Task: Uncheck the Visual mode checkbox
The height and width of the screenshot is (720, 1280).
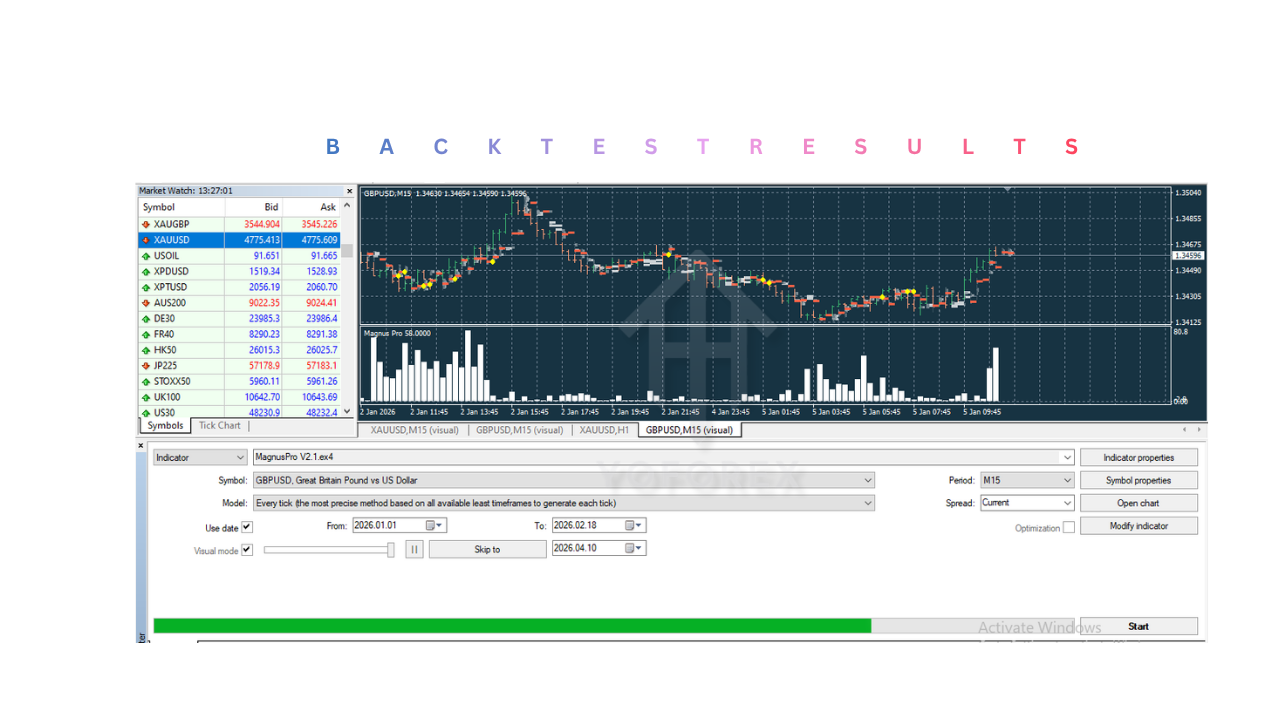Action: coord(249,549)
